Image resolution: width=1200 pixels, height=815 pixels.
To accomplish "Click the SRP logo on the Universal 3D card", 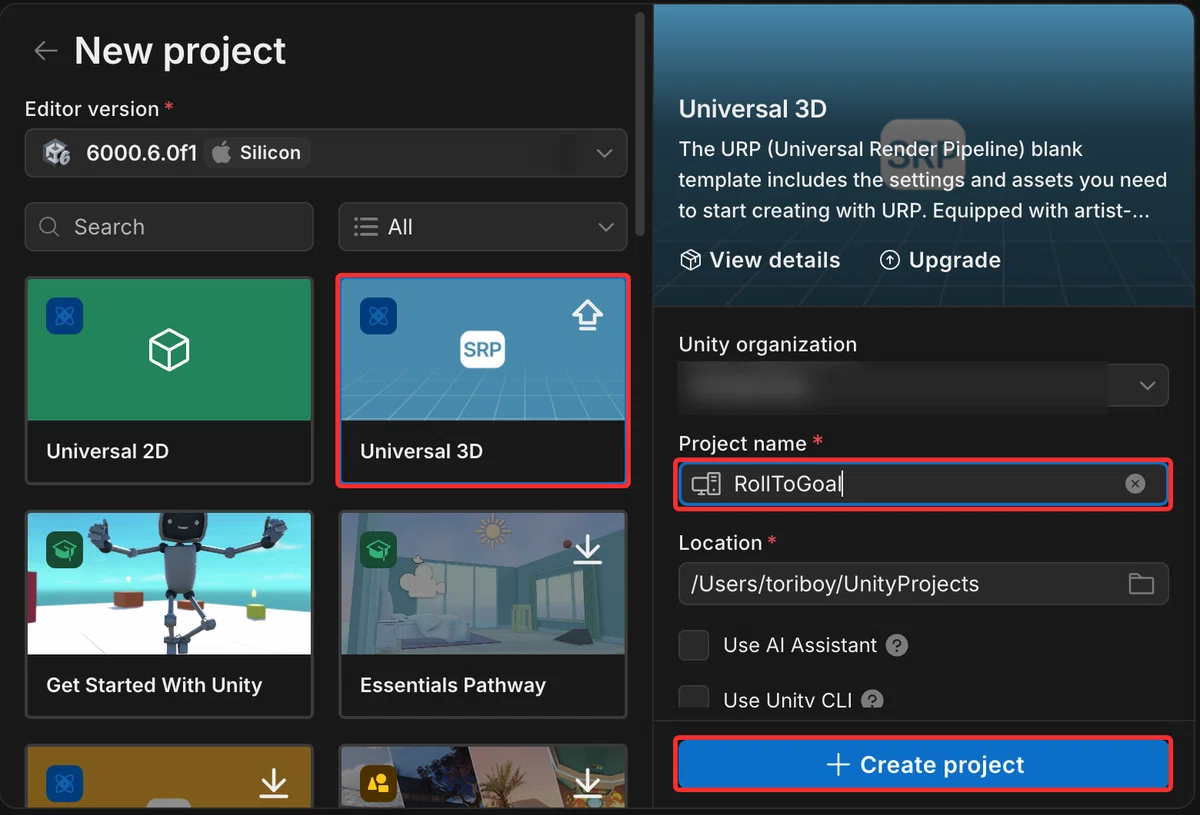I will [483, 350].
